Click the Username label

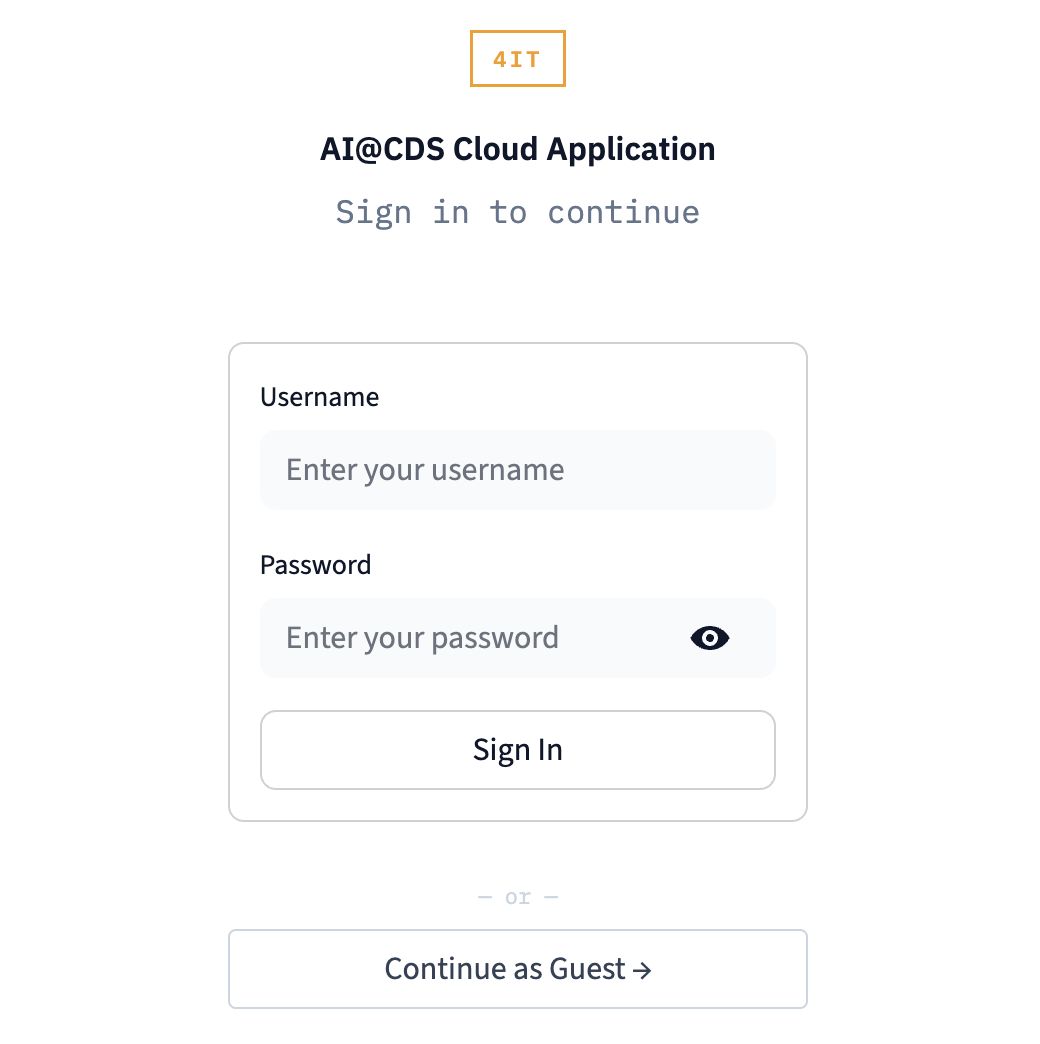[319, 397]
